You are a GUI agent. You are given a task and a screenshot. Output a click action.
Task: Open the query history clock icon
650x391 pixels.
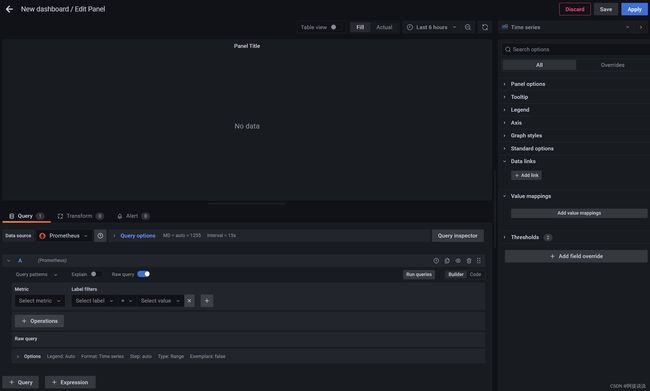click(x=100, y=236)
